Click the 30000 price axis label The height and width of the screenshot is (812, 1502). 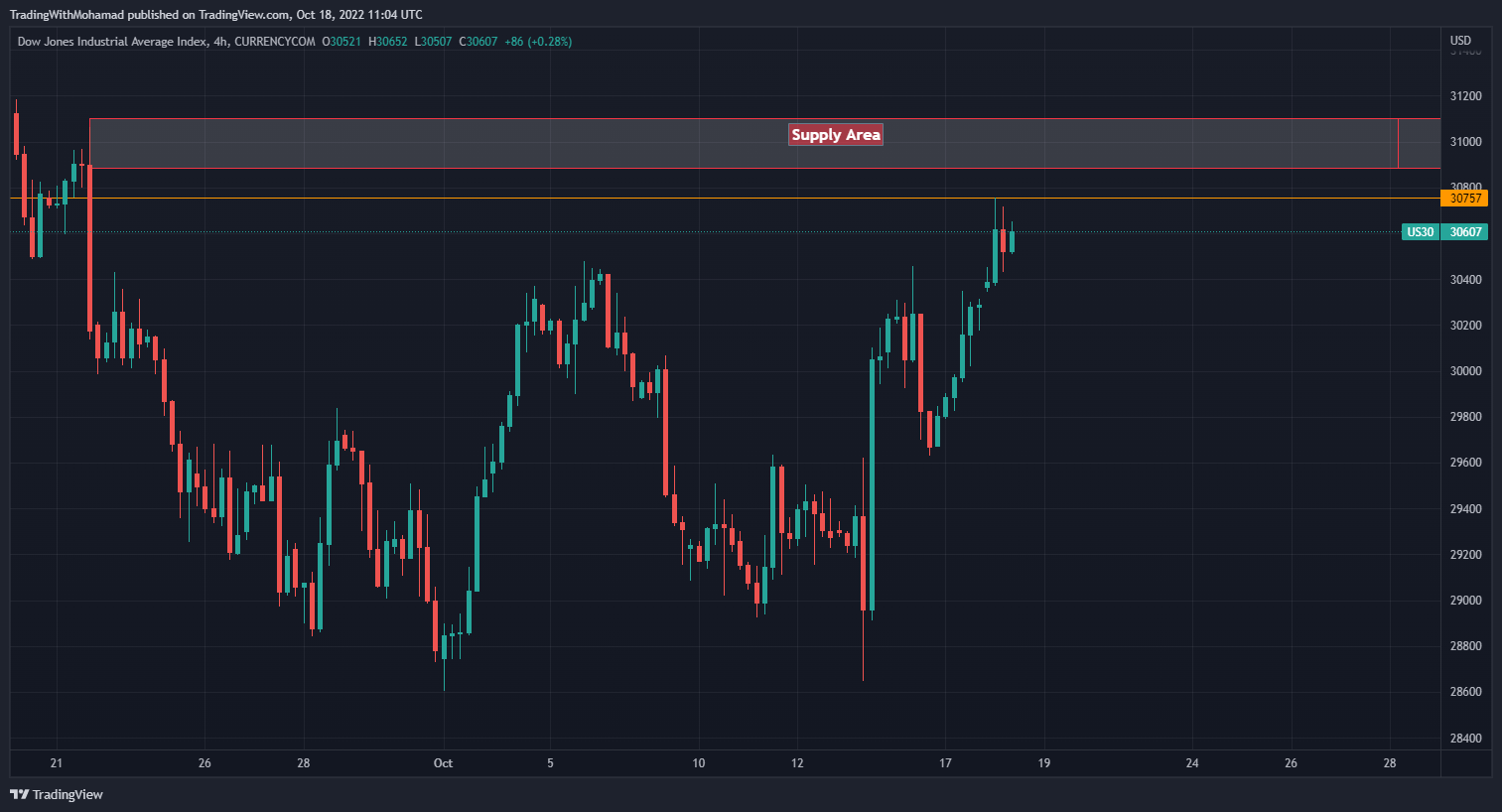pyautogui.click(x=1465, y=371)
